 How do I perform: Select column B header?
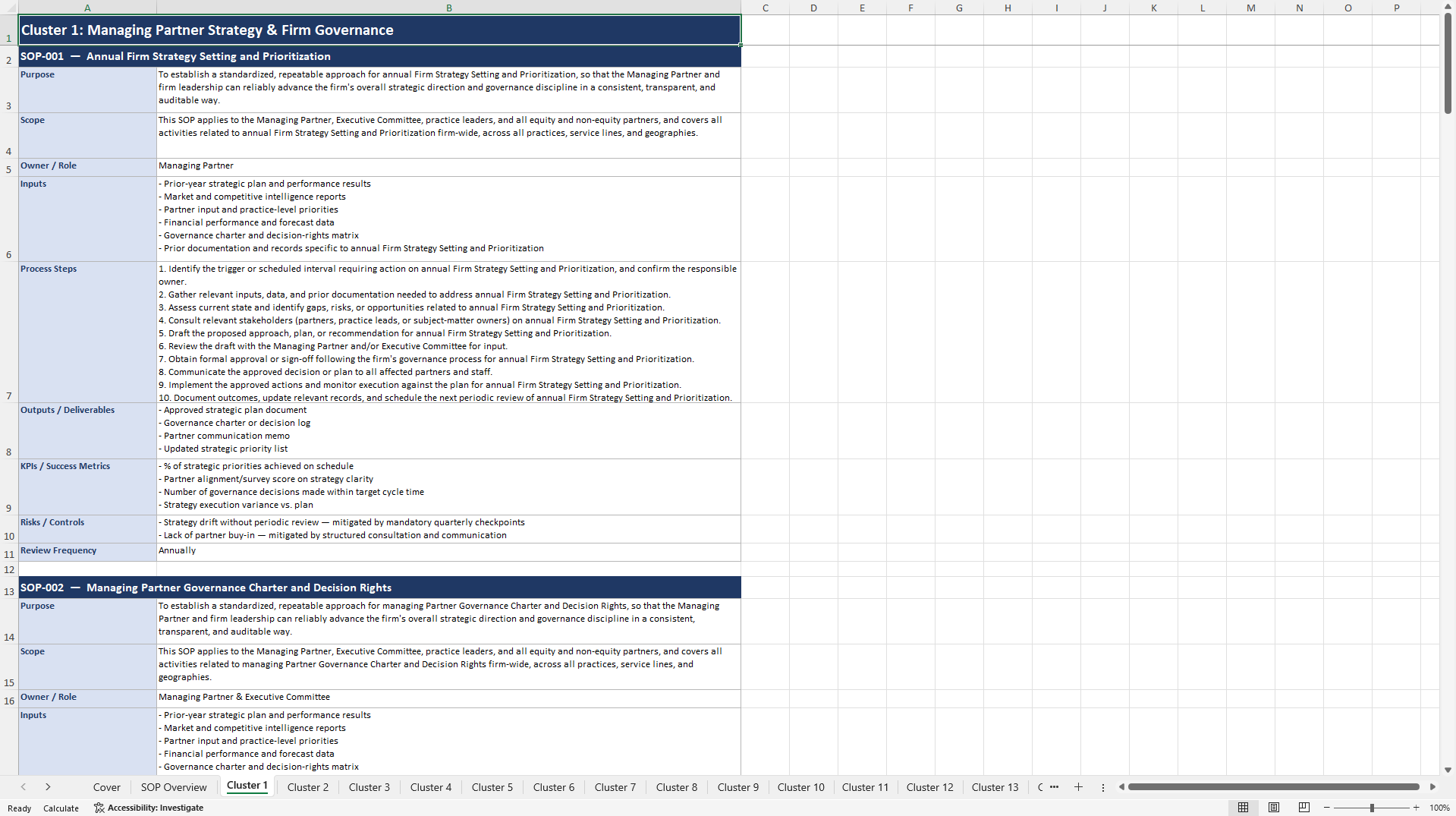click(449, 8)
